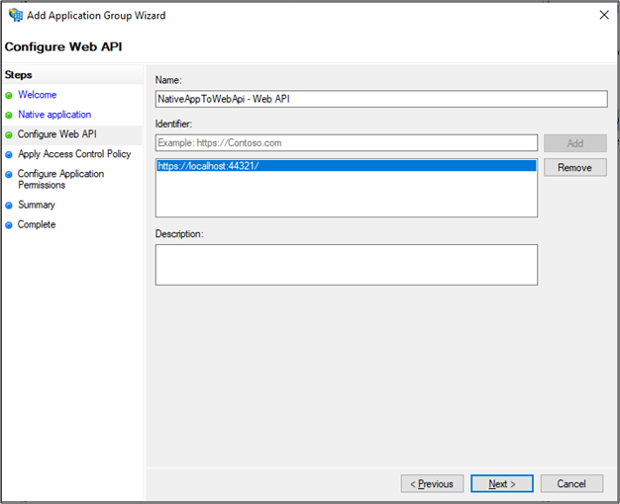Select Apply Access Control Policy step
The width and height of the screenshot is (620, 504).
pyautogui.click(x=74, y=154)
